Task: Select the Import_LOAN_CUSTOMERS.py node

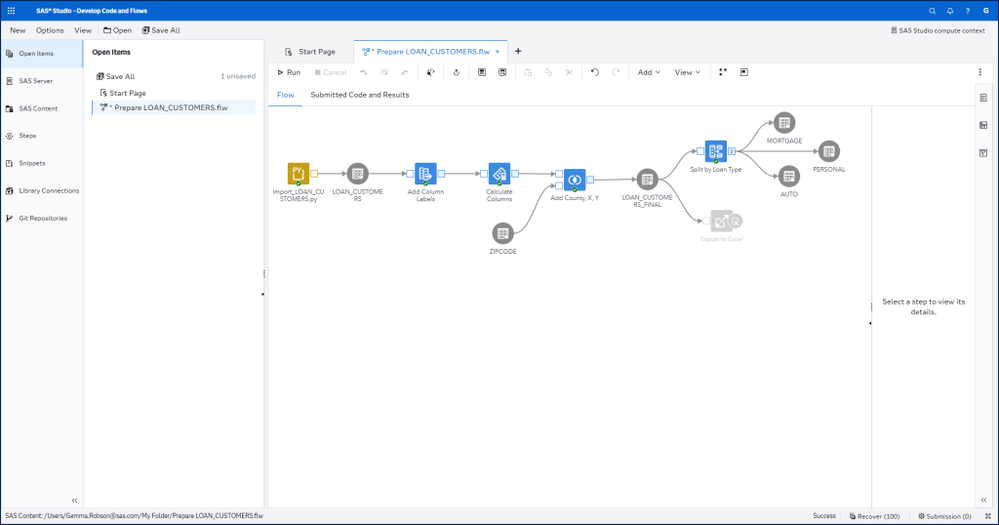Action: click(x=298, y=173)
